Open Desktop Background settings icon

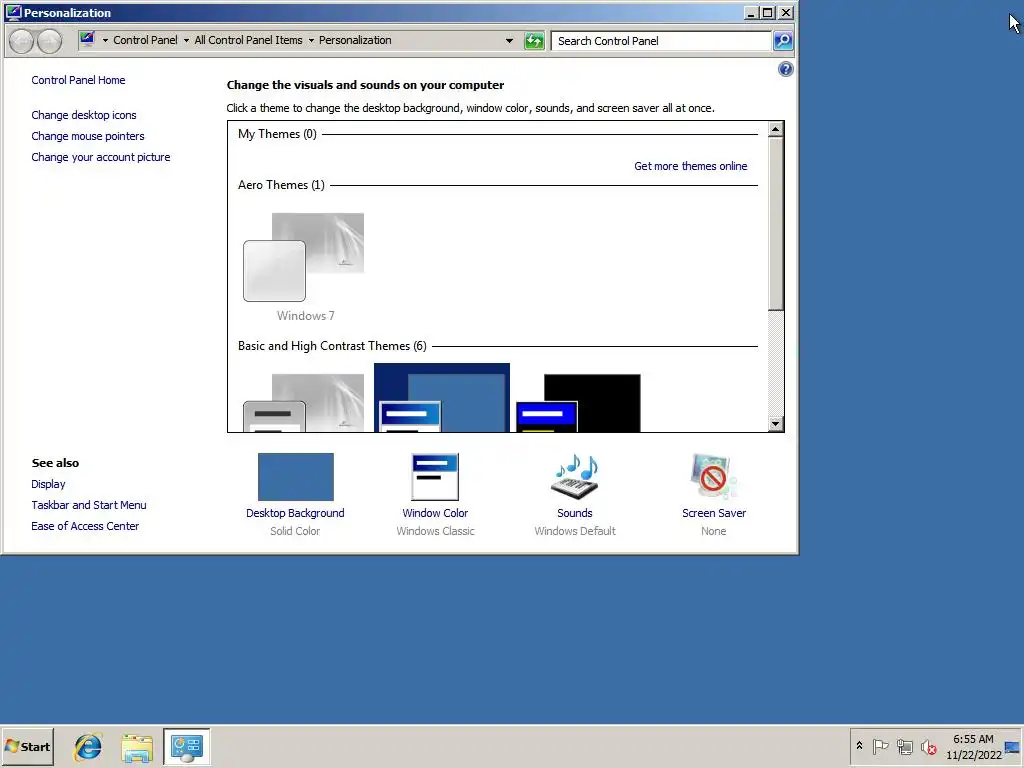295,477
